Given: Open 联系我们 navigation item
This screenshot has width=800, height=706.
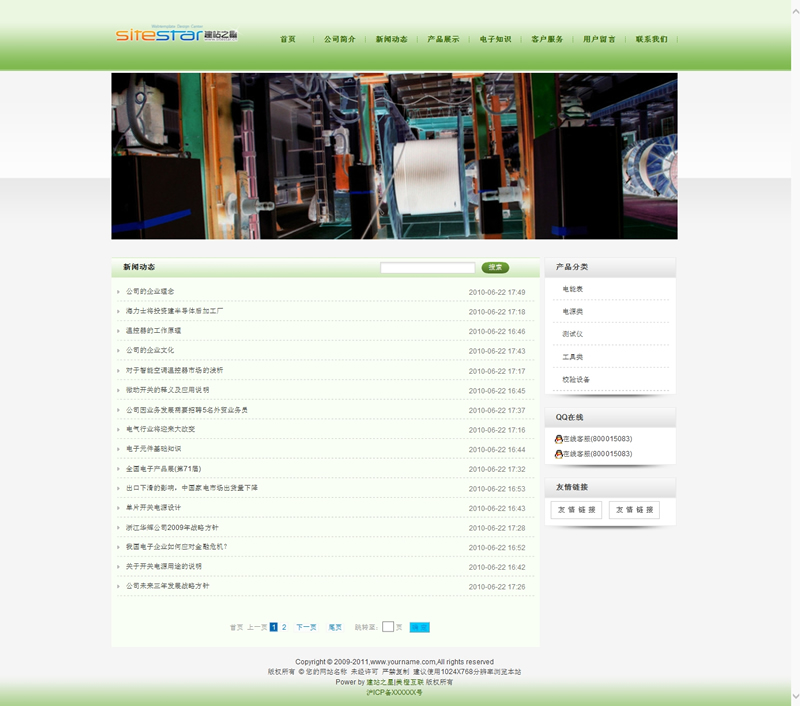Looking at the screenshot, I should 651,39.
